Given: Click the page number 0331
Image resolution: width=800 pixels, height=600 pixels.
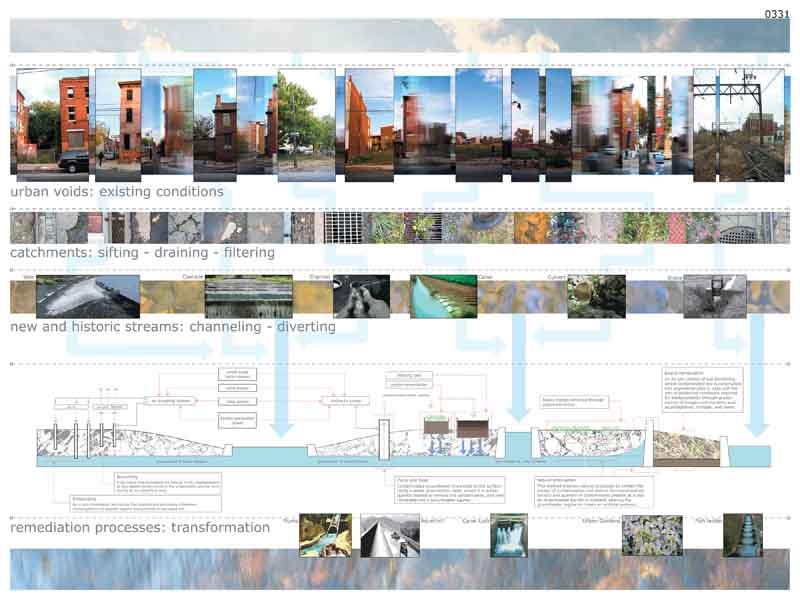Looking at the screenshot, I should tap(777, 12).
